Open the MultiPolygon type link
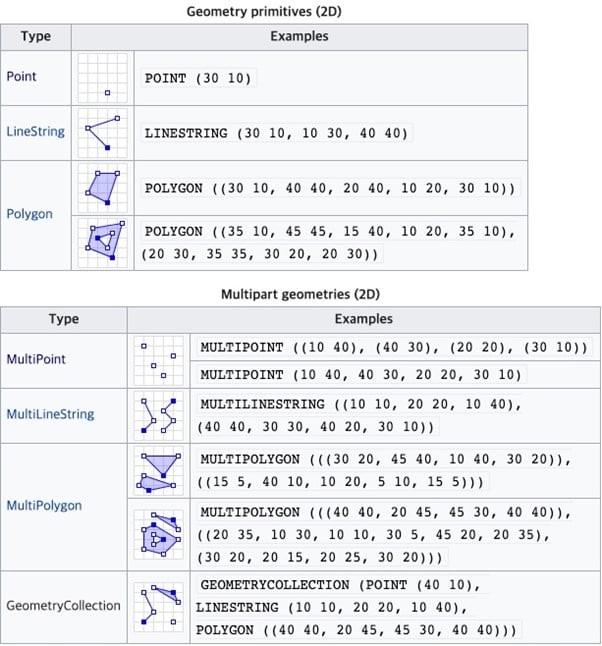This screenshot has width=602, height=646. pos(44,506)
